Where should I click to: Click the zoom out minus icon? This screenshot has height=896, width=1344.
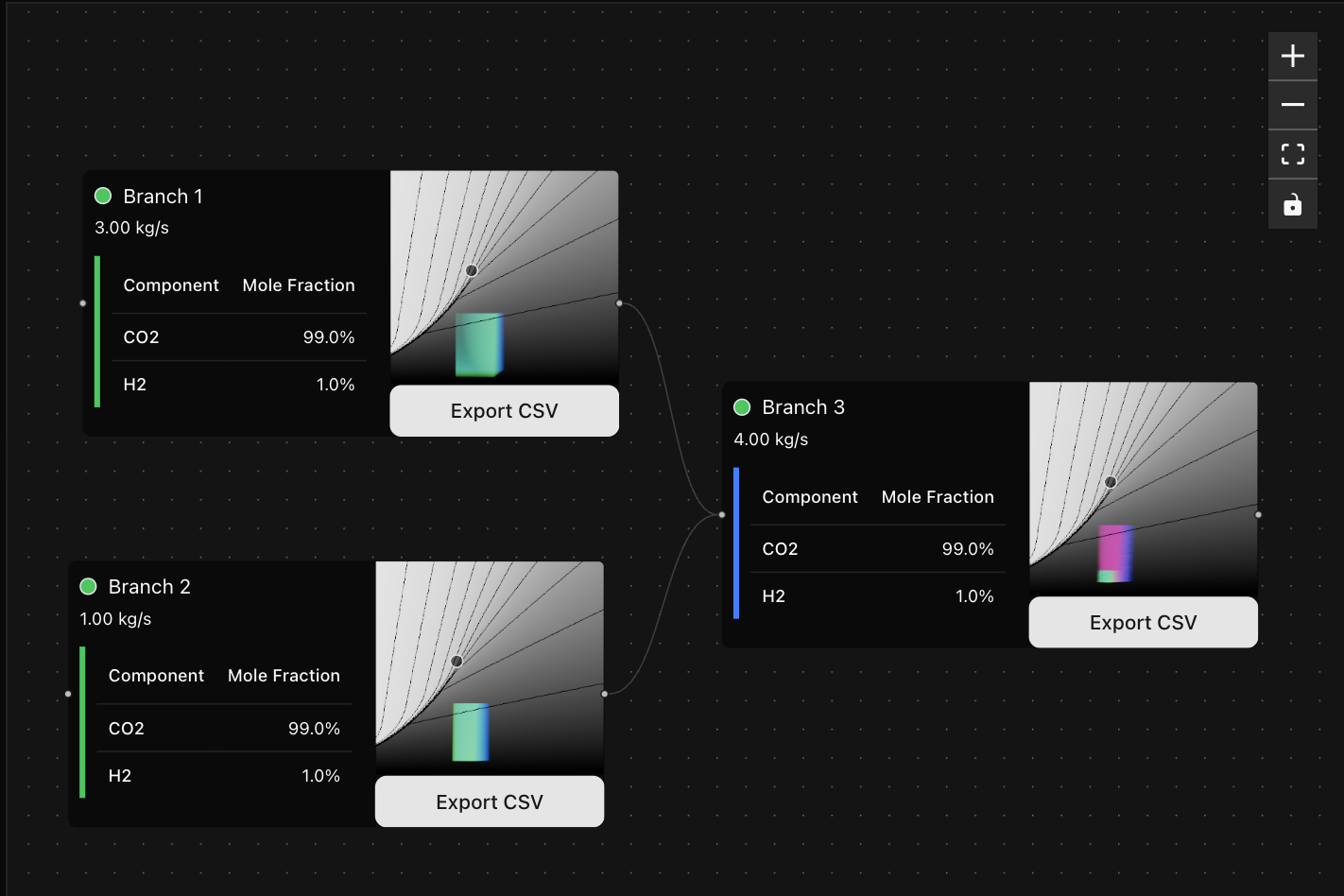(1292, 105)
